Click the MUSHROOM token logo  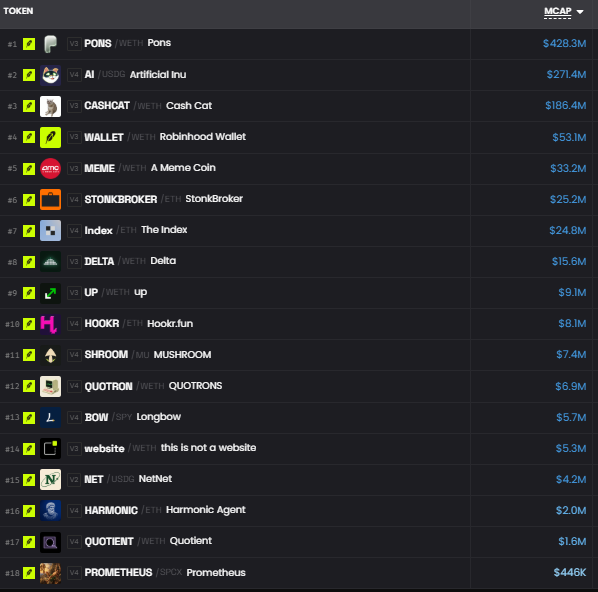tap(50, 355)
